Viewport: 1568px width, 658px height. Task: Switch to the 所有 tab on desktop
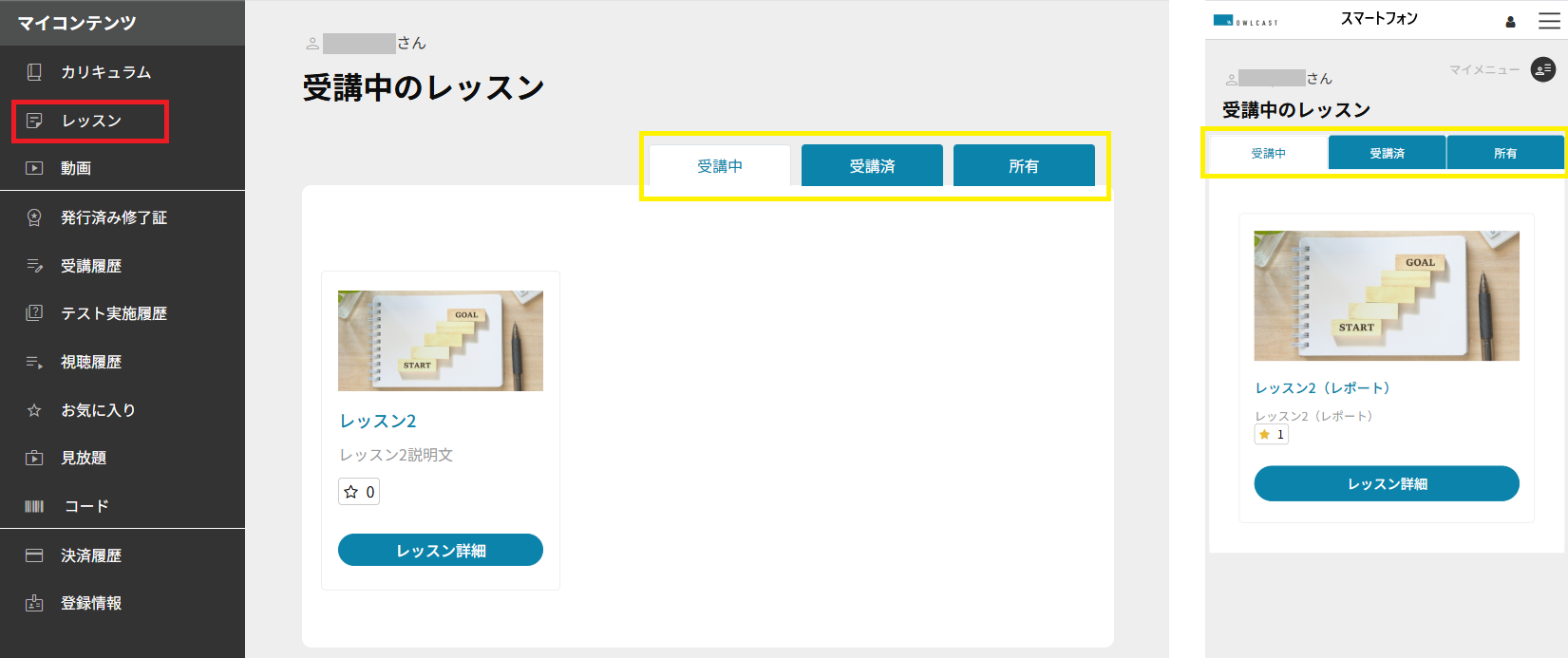pos(1024,166)
